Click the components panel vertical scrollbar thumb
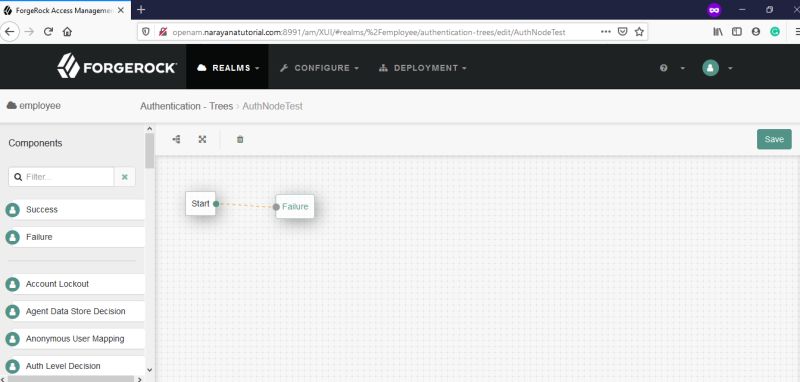 point(149,150)
